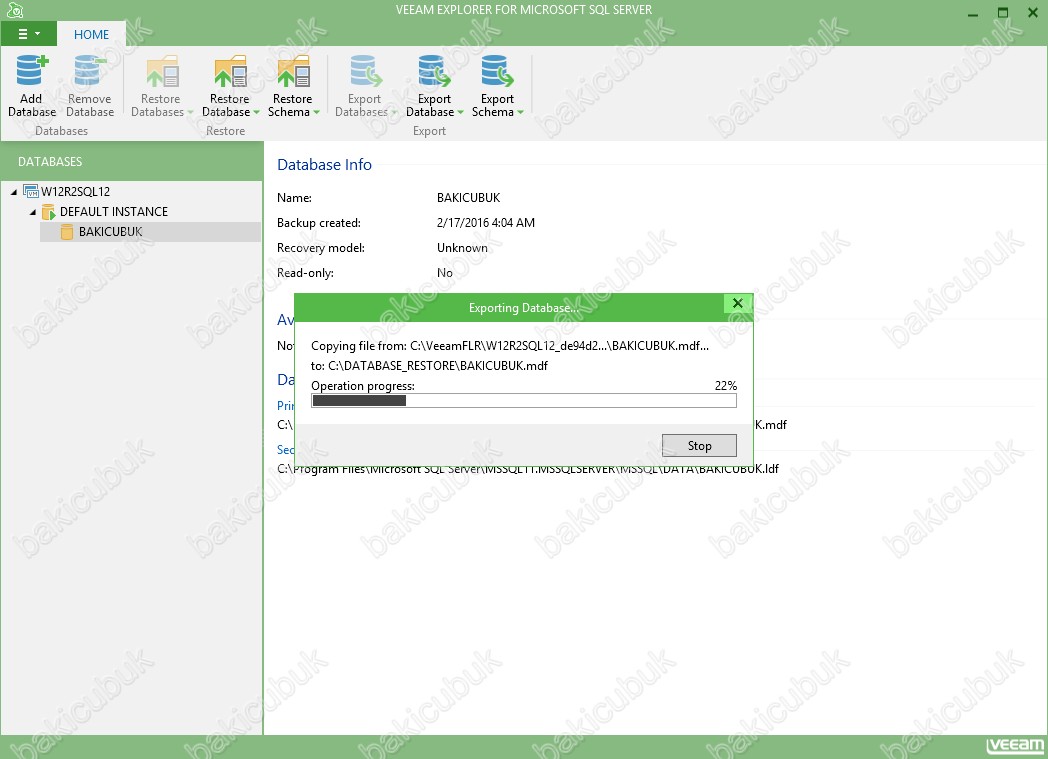Switch to the HOME ribbon tab
The height and width of the screenshot is (759, 1048).
click(x=91, y=34)
